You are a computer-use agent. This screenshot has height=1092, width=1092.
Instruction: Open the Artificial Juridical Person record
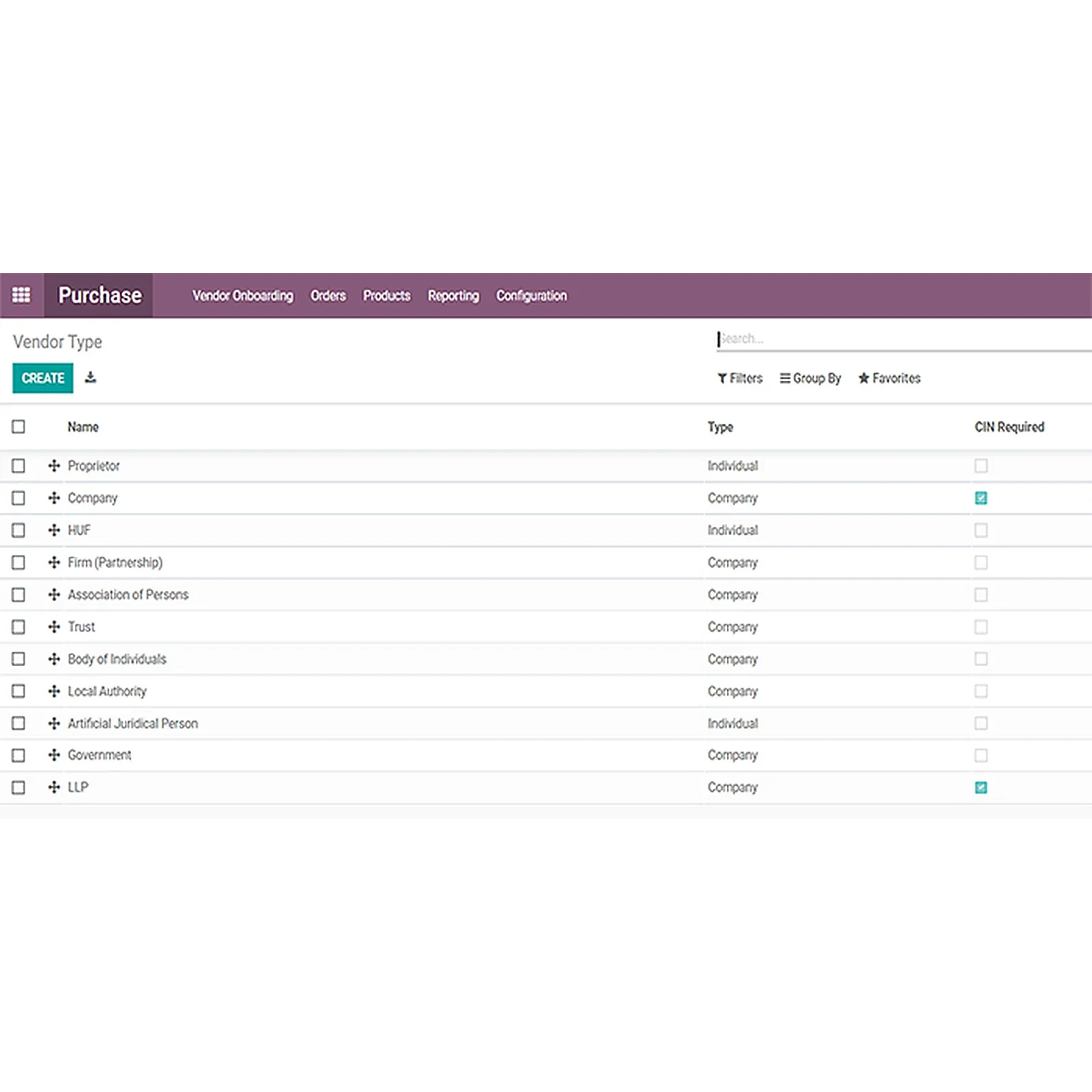click(132, 723)
